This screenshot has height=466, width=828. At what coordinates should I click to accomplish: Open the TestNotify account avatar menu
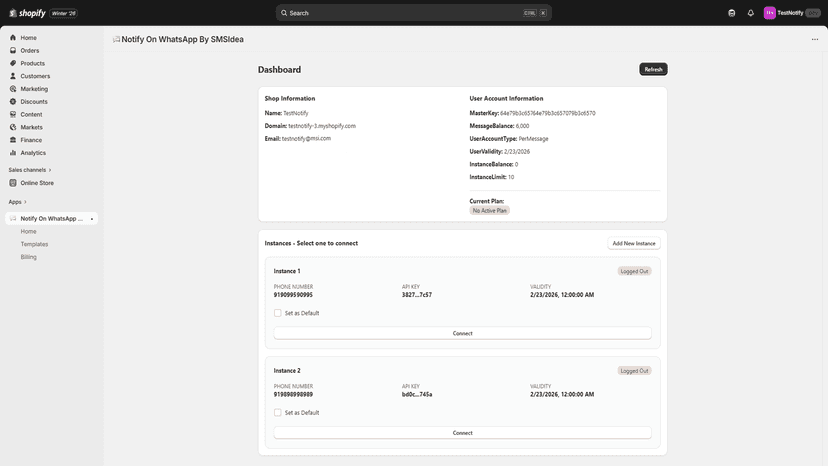pyautogui.click(x=769, y=13)
